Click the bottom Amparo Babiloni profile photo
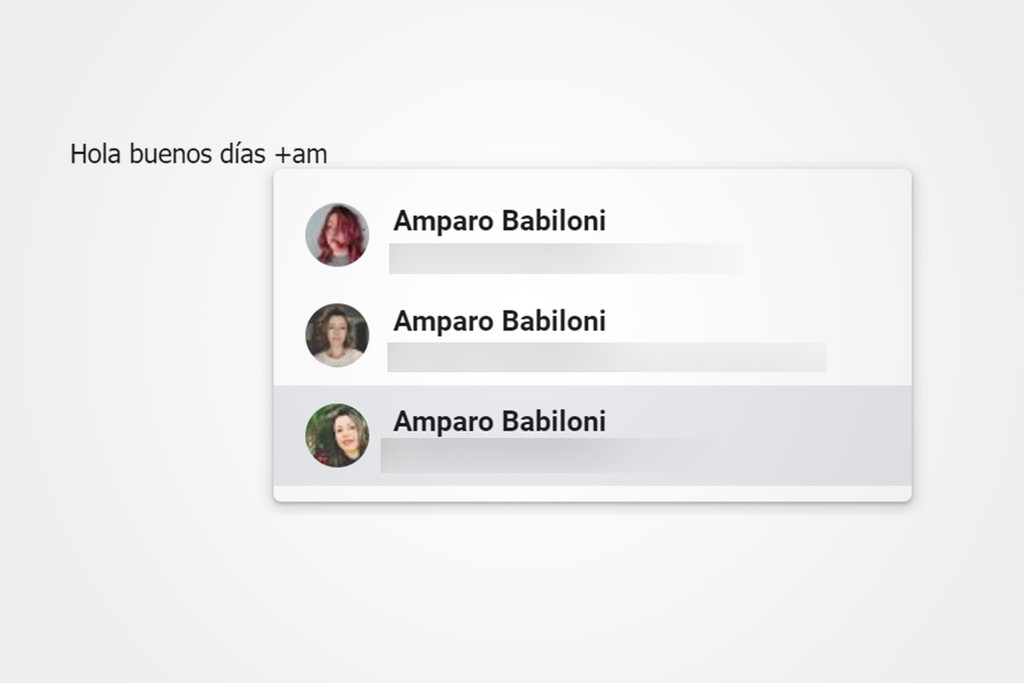This screenshot has height=683, width=1024. [337, 437]
